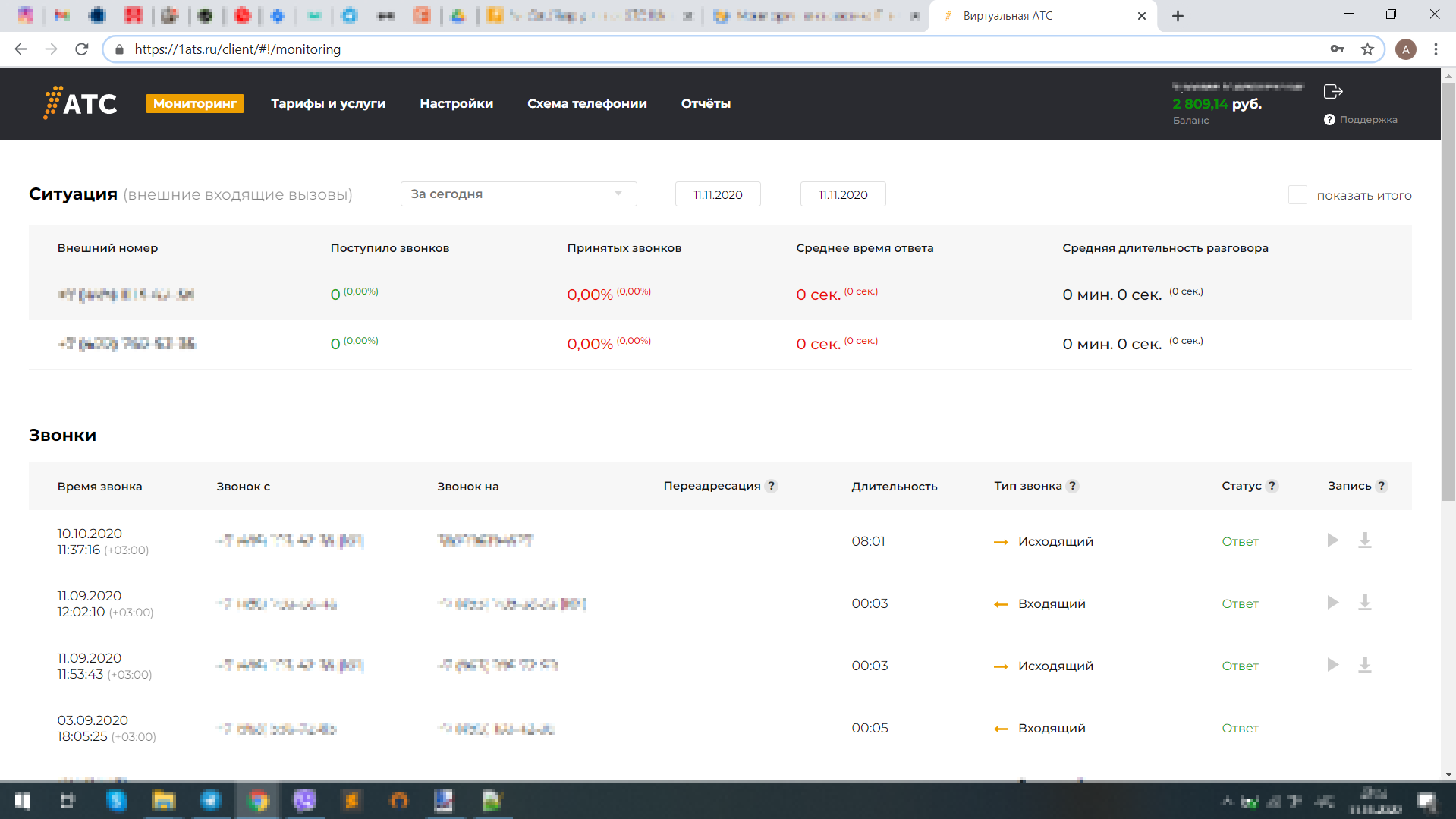
Task: Click help icon next to Запись column
Action: pos(1381,486)
